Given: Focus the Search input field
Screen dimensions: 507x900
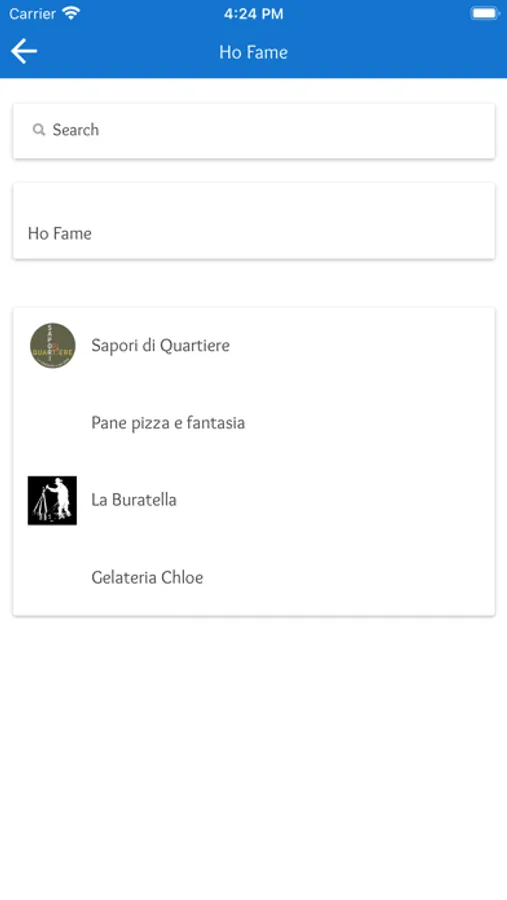Looking at the screenshot, I should pos(254,131).
